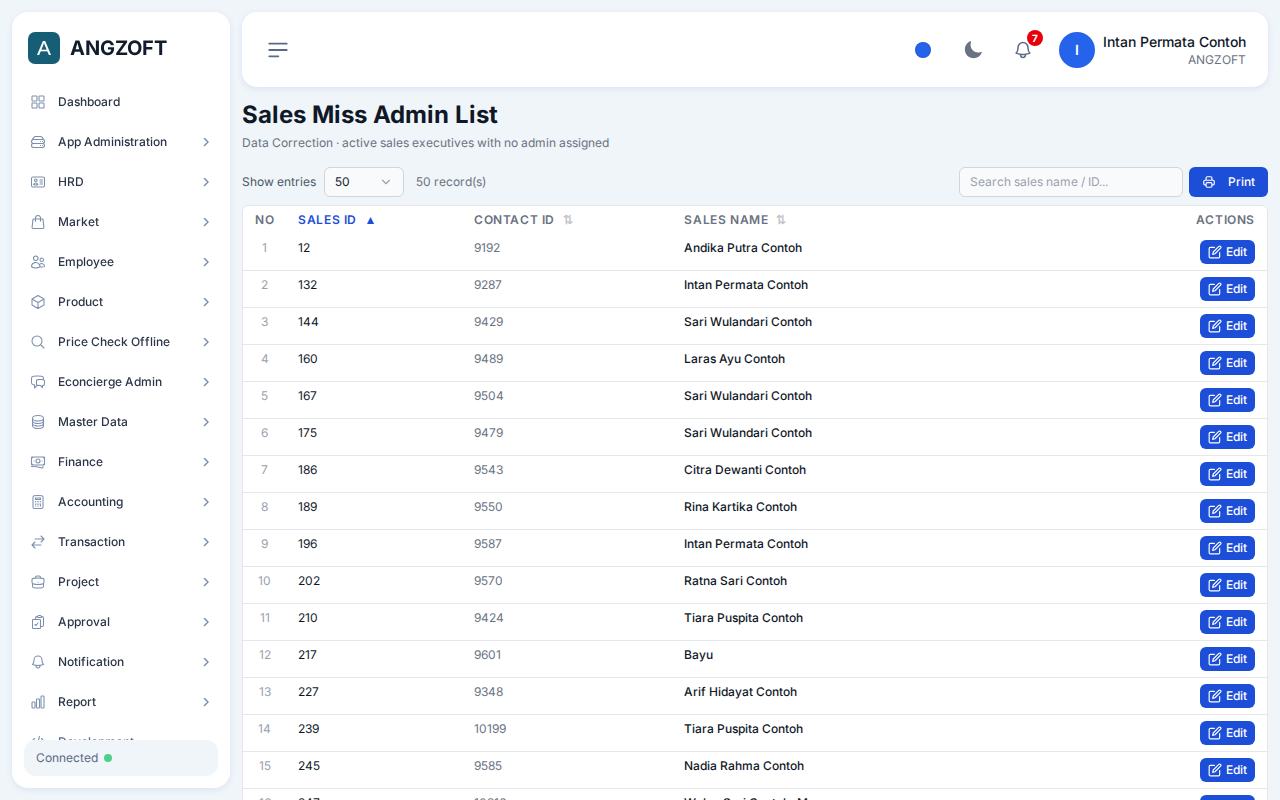Focus the Search sales name field
This screenshot has height=800, width=1280.
[1071, 182]
